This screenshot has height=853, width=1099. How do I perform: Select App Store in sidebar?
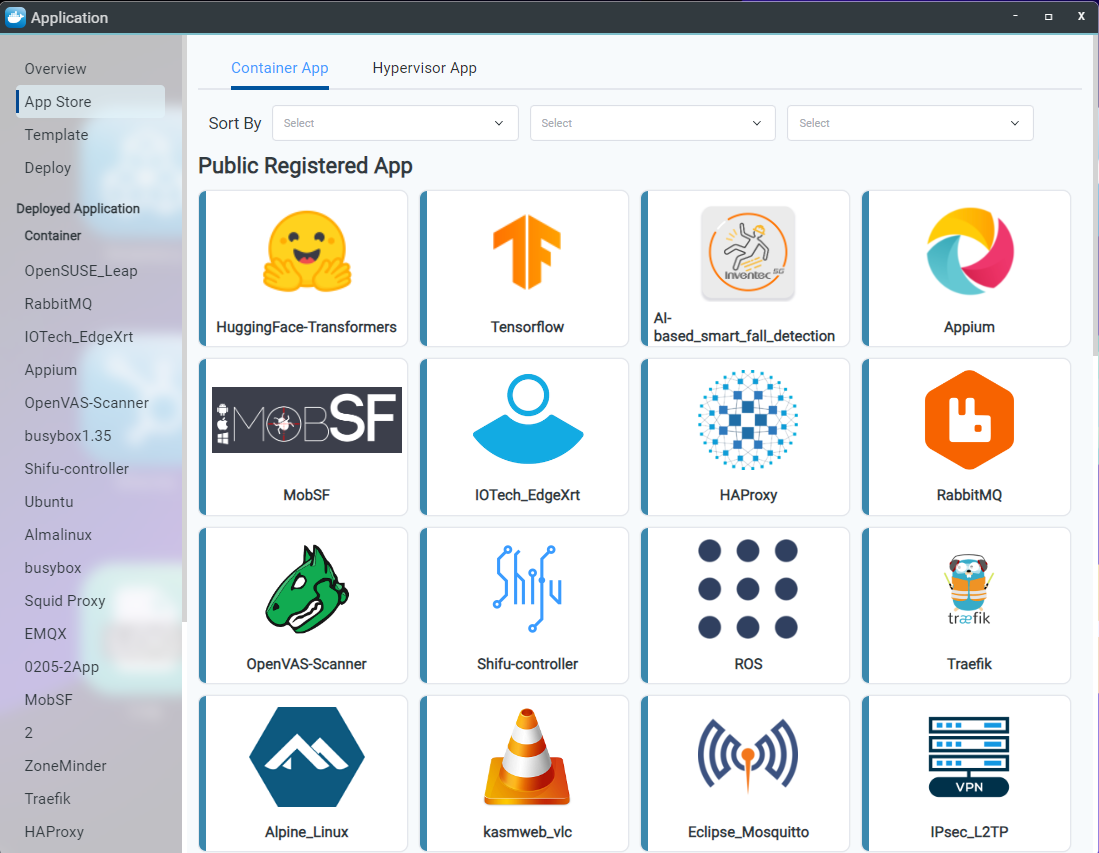(x=90, y=102)
